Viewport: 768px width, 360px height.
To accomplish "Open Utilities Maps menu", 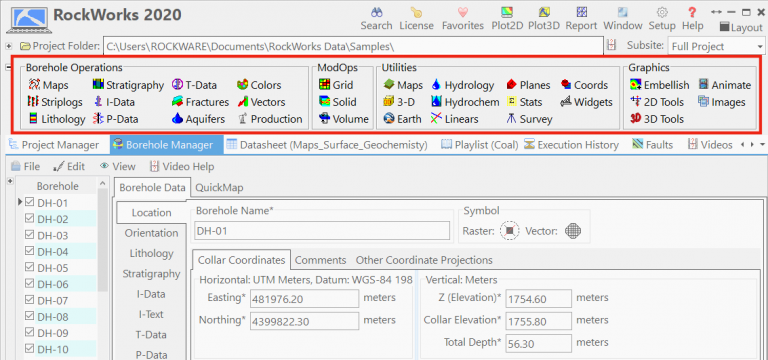I will [x=403, y=85].
